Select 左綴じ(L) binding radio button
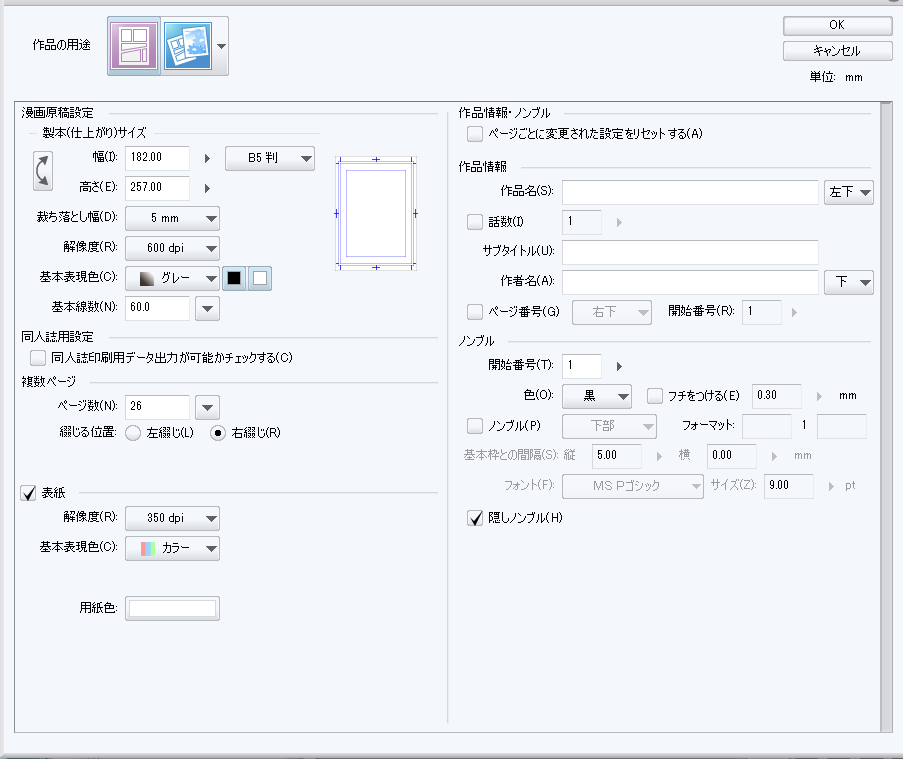The image size is (903, 759). (133, 433)
